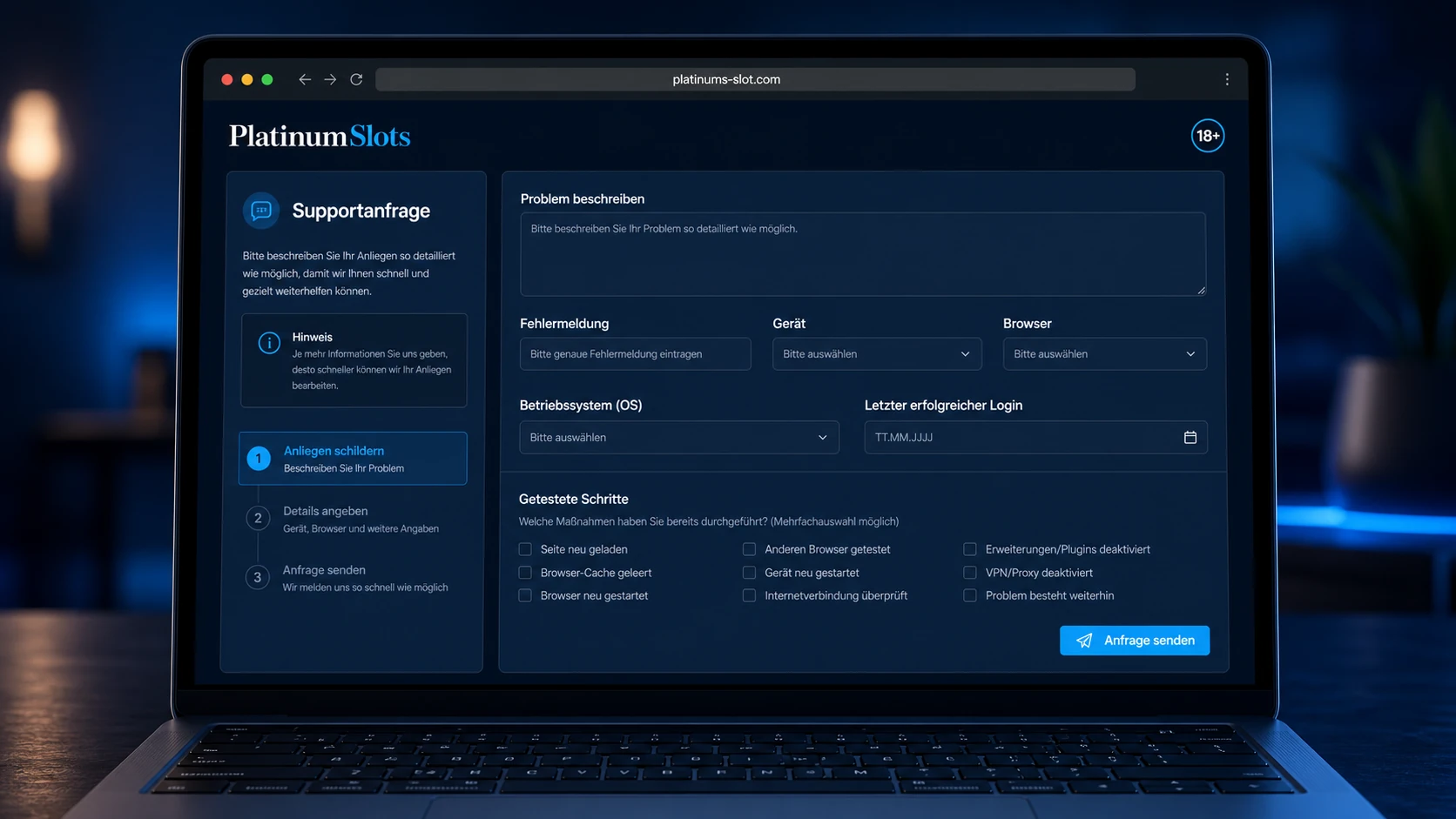1456x819 pixels.
Task: Click the step 3 number circle
Action: pyautogui.click(x=257, y=578)
